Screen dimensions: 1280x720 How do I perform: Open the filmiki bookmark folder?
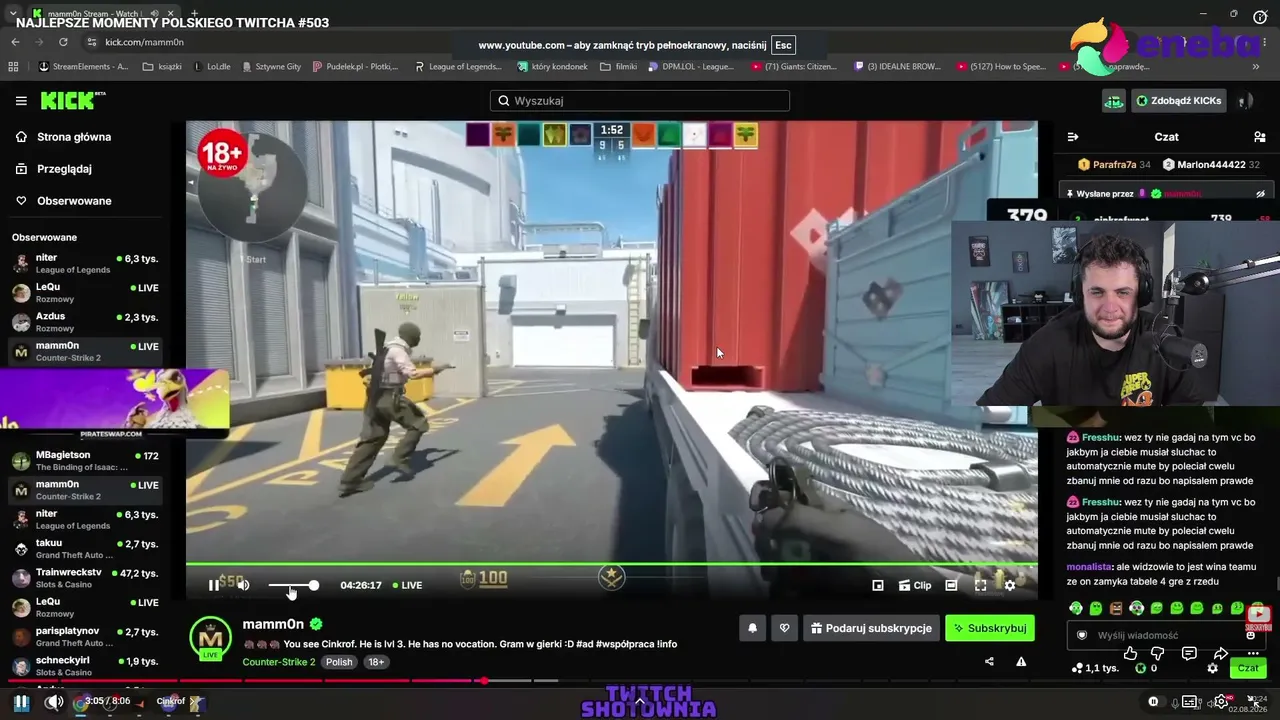point(619,67)
